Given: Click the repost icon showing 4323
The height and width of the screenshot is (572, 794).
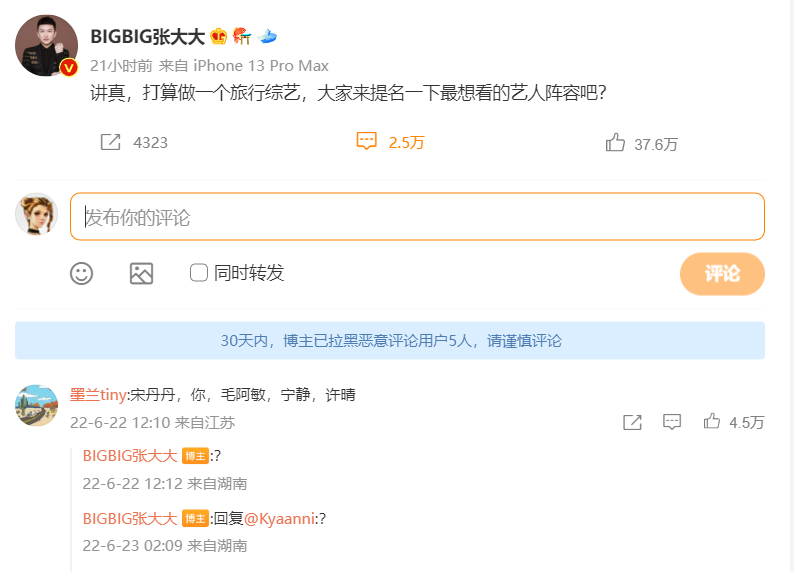Looking at the screenshot, I should pyautogui.click(x=111, y=143).
